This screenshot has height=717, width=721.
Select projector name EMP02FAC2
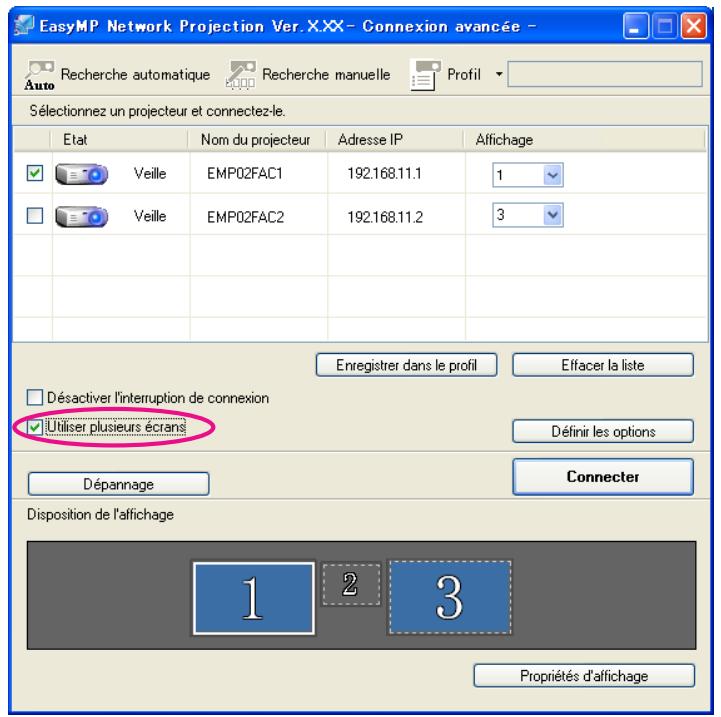245,217
